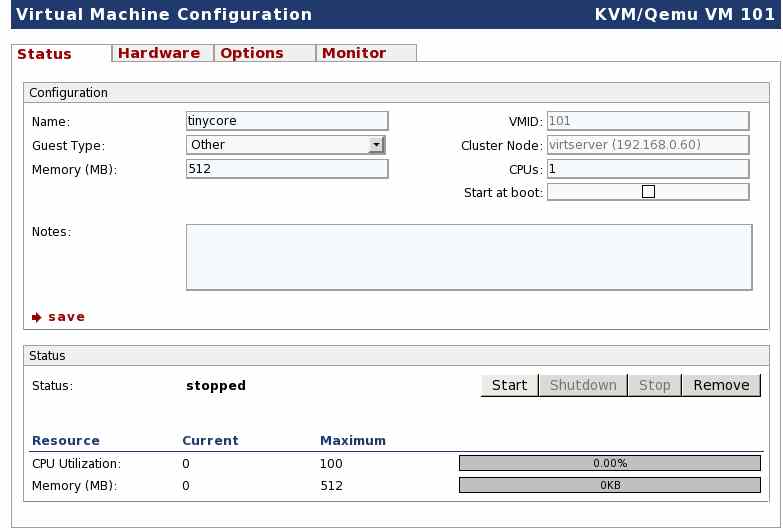Click the Resource column header
This screenshot has width=783, height=530.
(x=66, y=441)
